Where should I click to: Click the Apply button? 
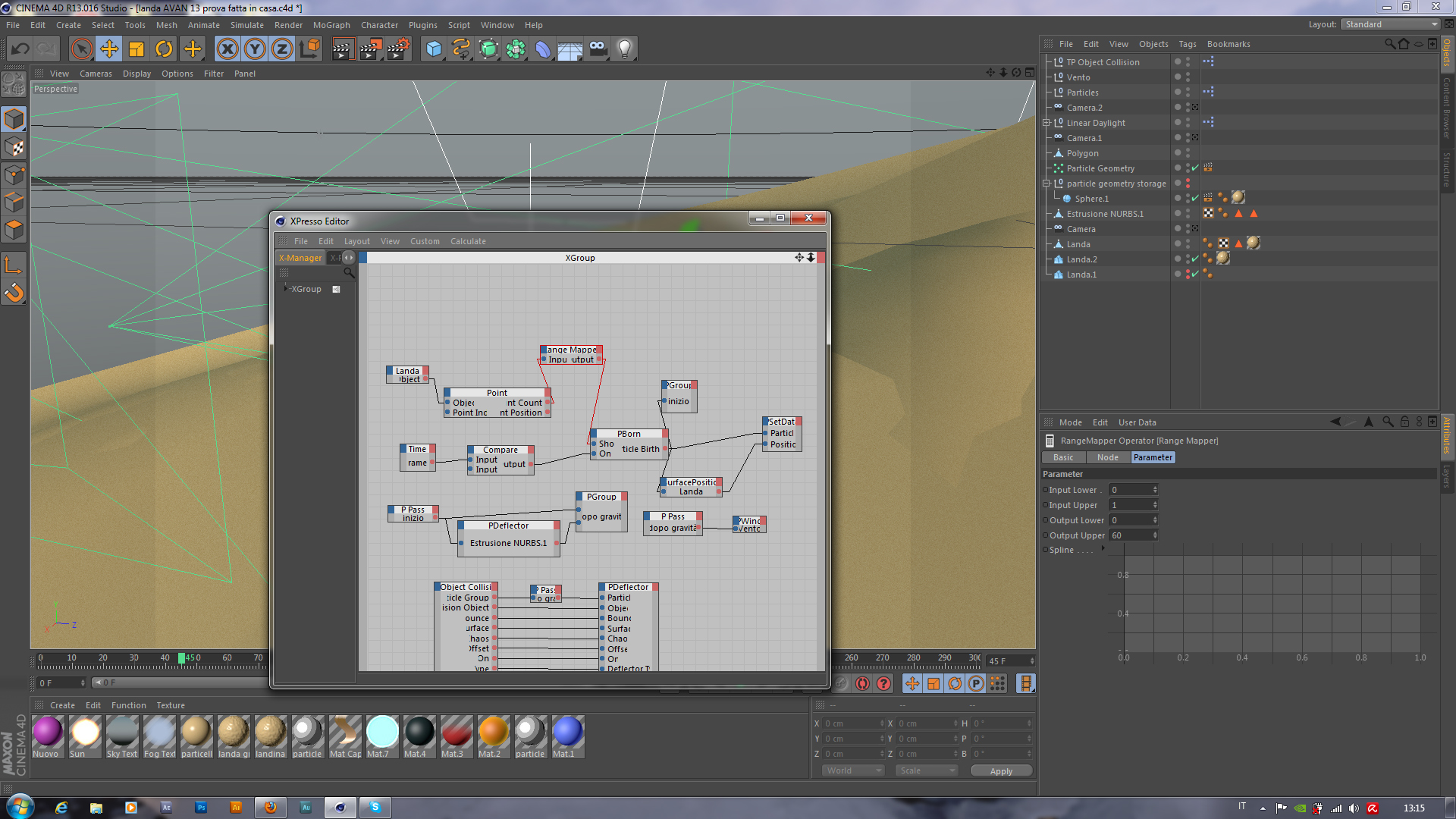point(1000,771)
